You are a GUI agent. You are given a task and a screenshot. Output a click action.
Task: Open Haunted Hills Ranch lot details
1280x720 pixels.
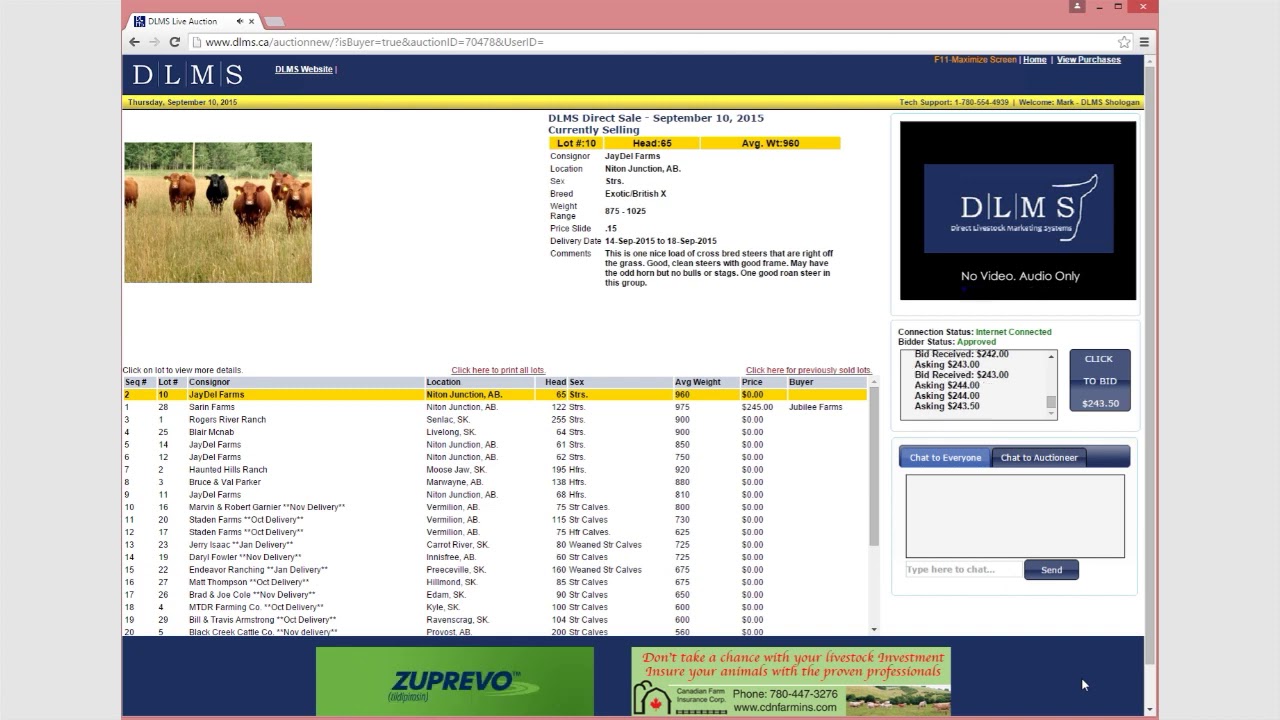point(495,470)
